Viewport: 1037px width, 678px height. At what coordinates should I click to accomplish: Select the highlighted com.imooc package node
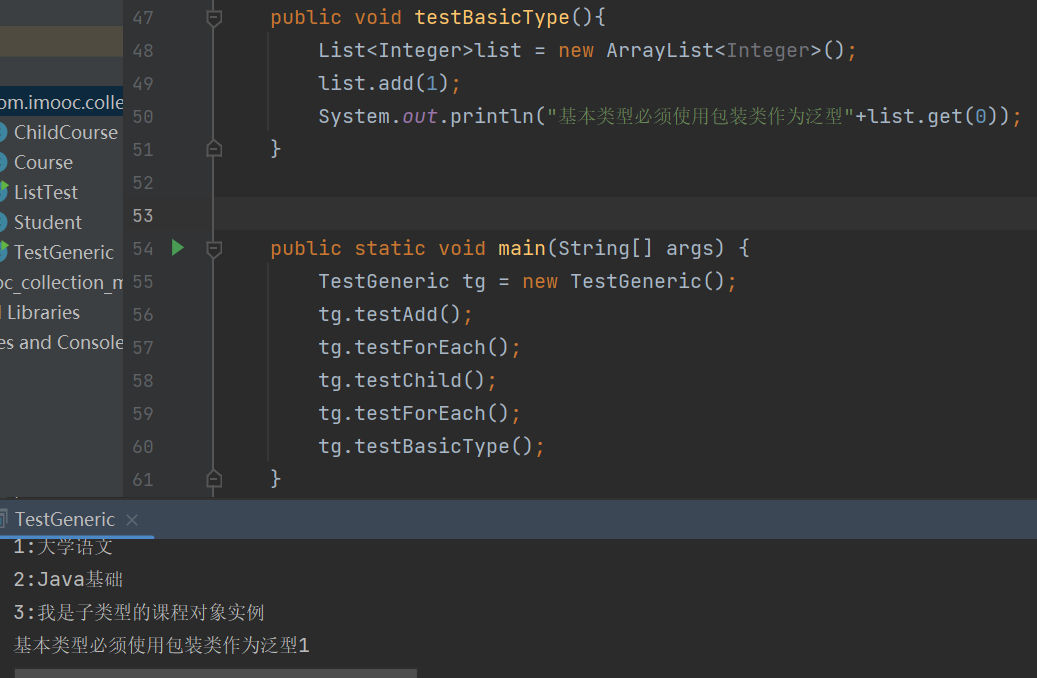[x=62, y=102]
